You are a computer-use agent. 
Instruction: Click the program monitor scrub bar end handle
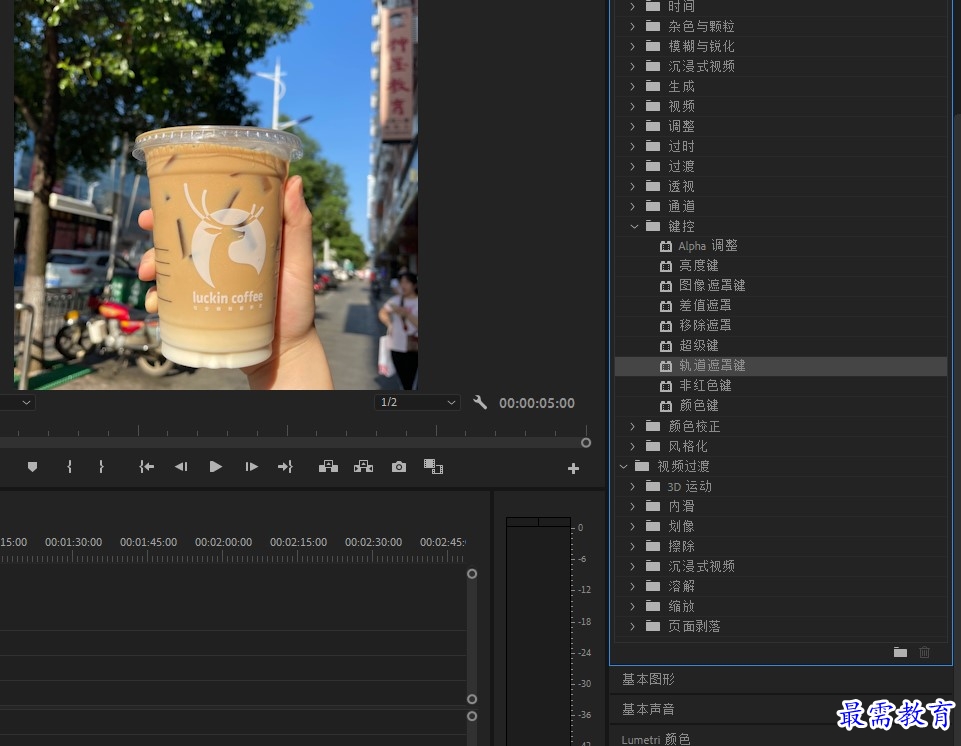coord(586,443)
